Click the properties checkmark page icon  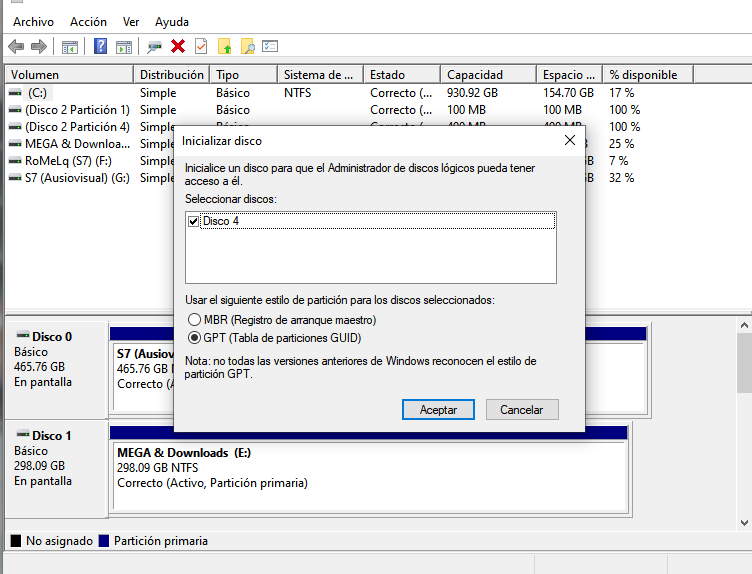[x=201, y=46]
